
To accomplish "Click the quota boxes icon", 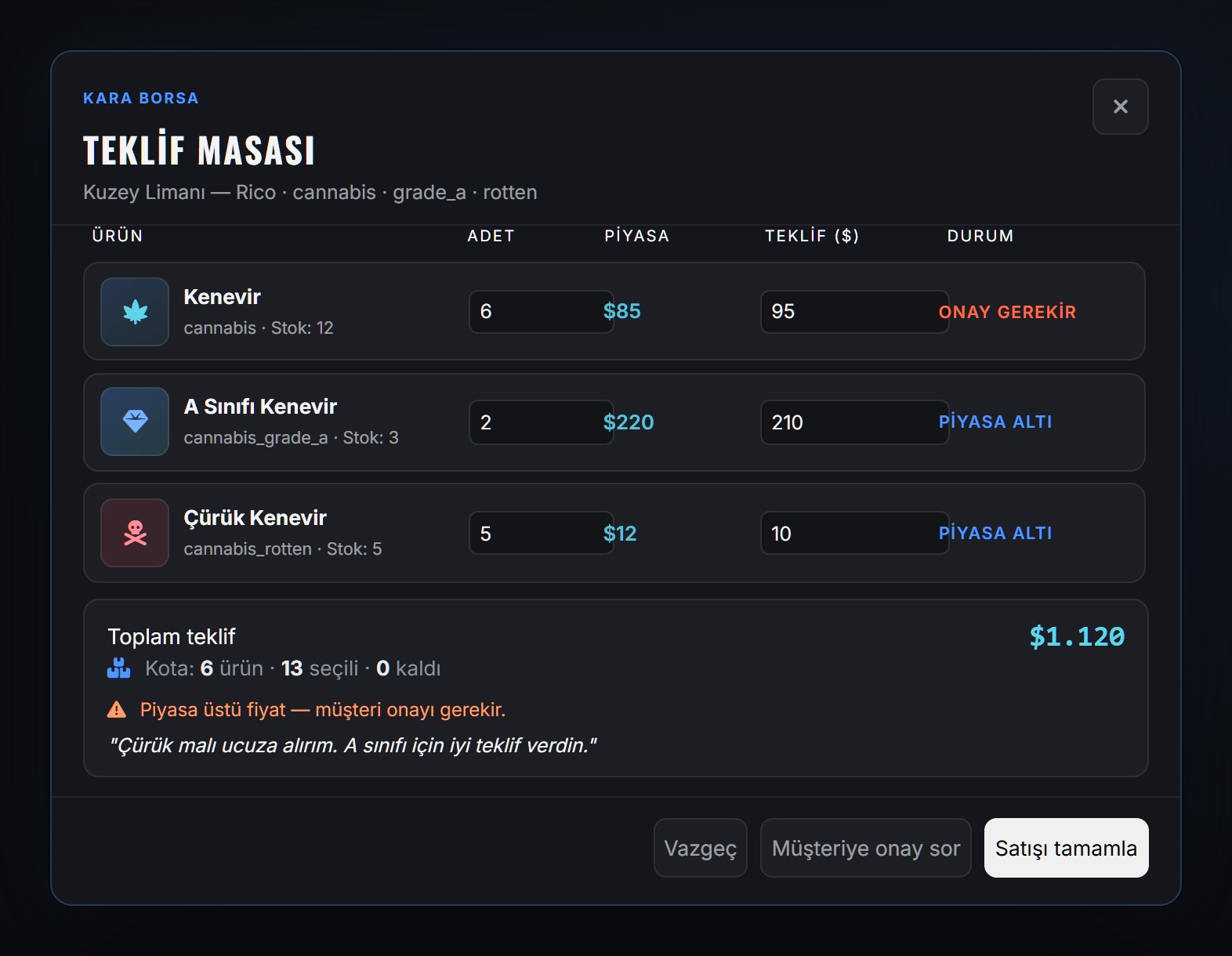I will coord(118,668).
